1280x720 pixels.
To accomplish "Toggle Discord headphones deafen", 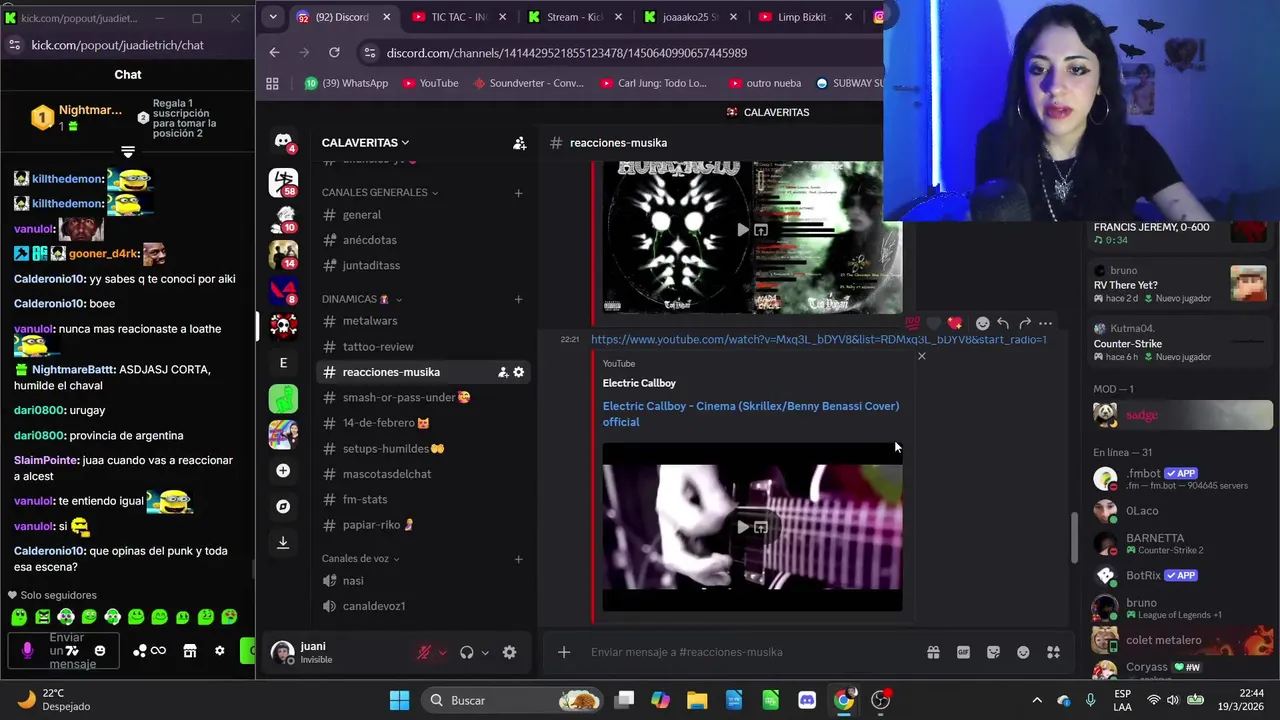I will [x=466, y=652].
